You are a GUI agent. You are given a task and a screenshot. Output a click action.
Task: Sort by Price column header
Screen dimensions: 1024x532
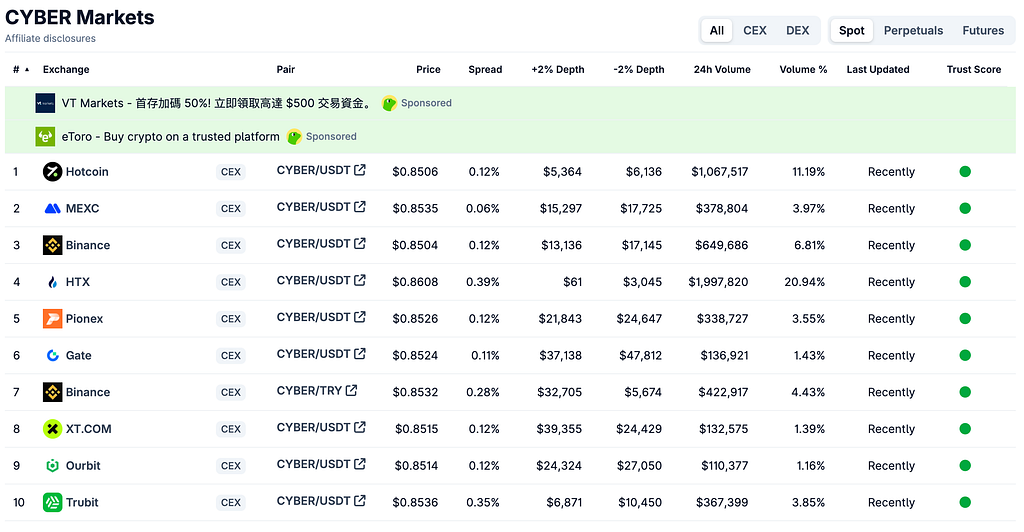[x=428, y=69]
